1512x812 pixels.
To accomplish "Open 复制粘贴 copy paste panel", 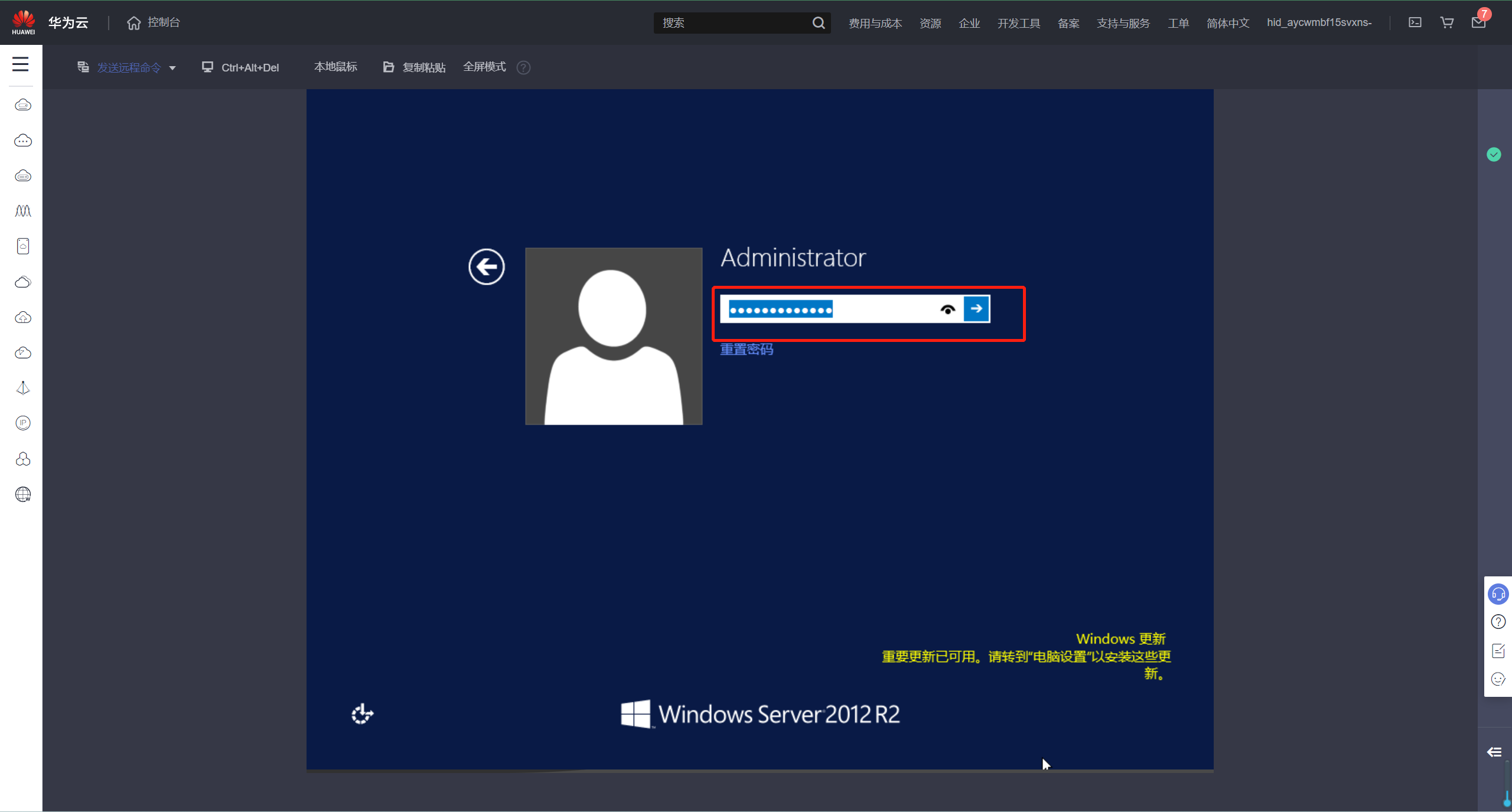I will [x=415, y=67].
